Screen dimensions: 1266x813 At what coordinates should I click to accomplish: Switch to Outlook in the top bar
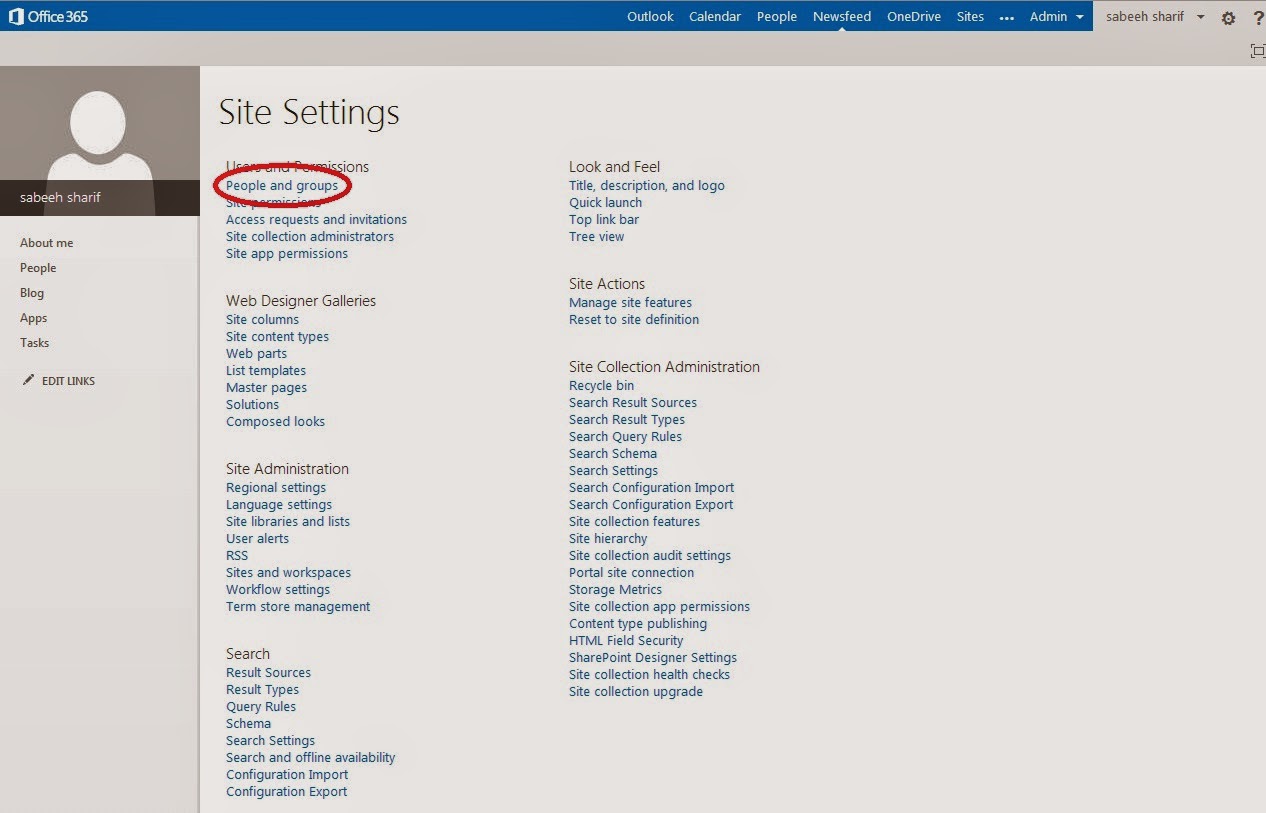pyautogui.click(x=649, y=16)
